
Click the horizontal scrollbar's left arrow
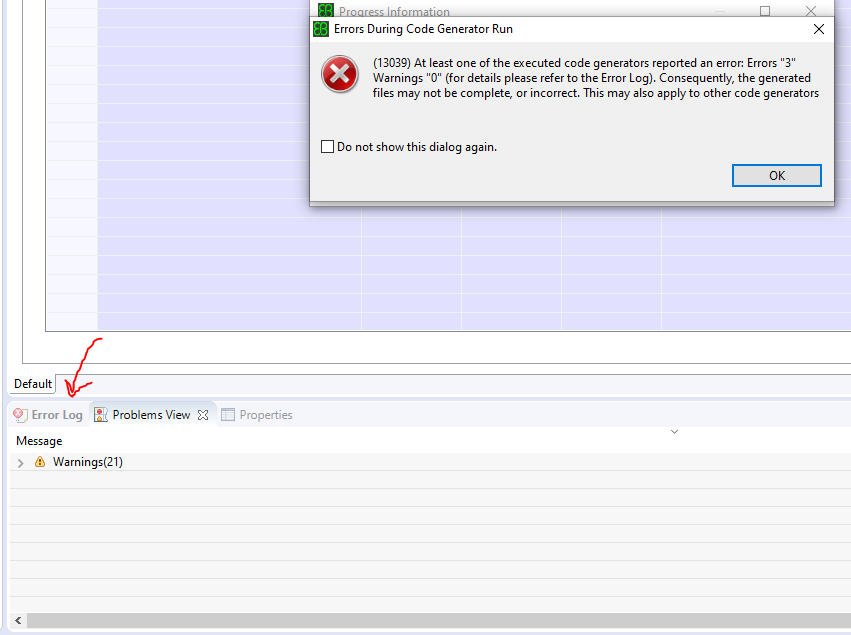point(16,620)
